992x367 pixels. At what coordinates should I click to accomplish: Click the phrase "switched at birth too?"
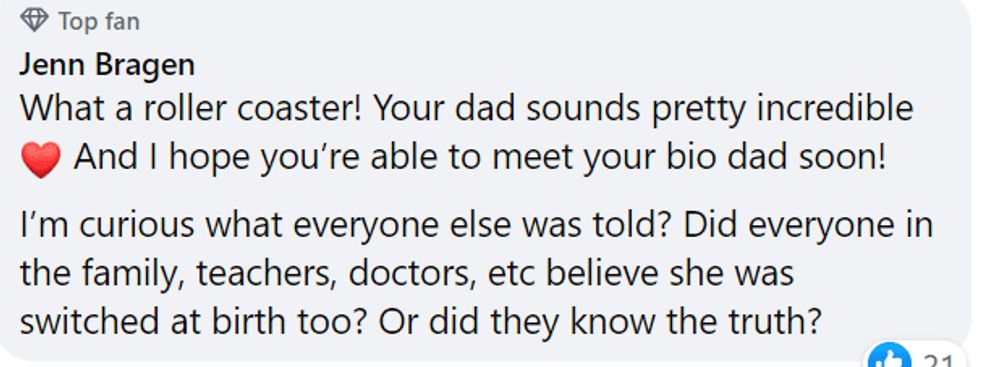tap(194, 322)
